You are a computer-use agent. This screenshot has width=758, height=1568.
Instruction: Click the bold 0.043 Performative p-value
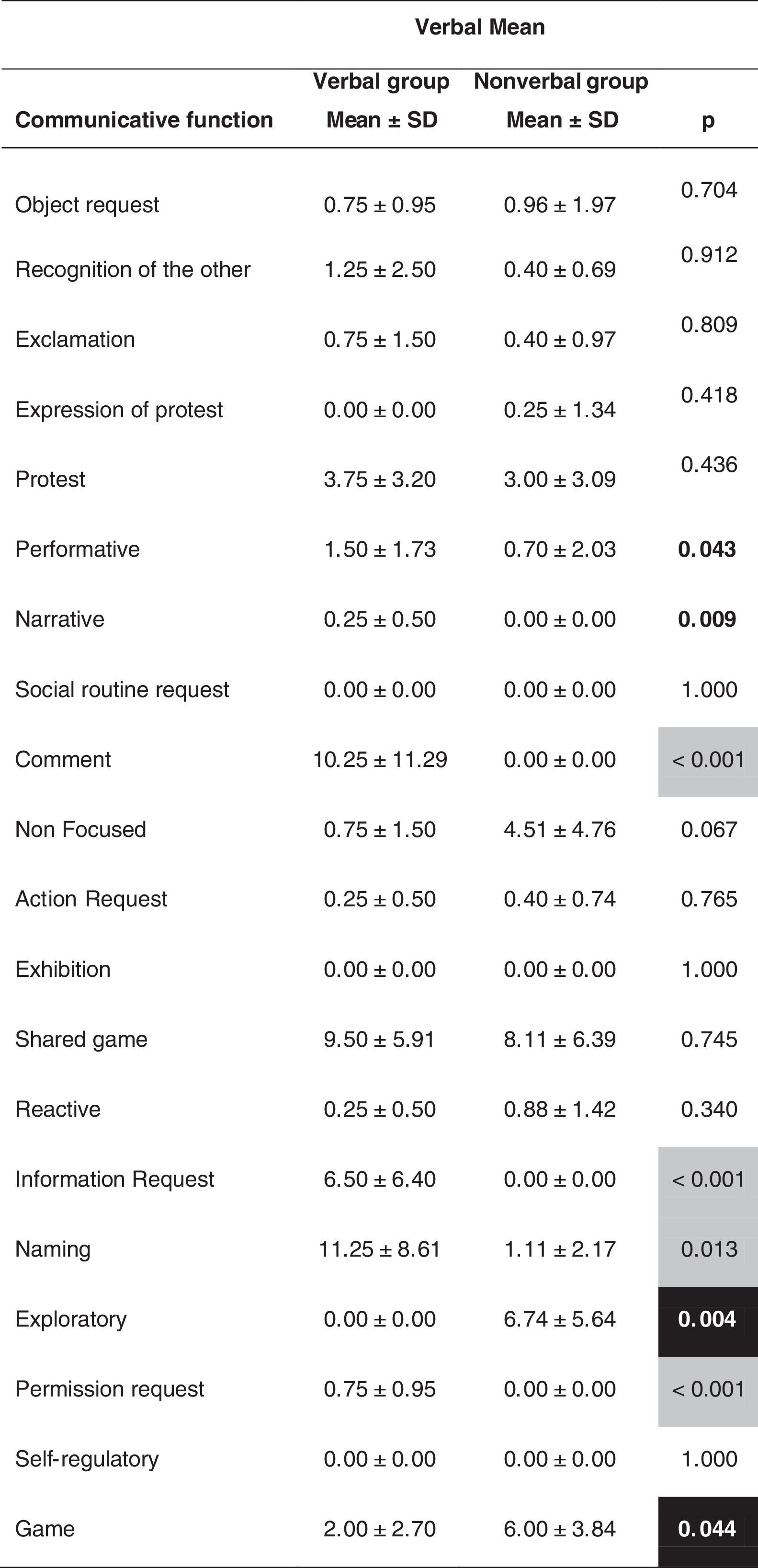707,549
